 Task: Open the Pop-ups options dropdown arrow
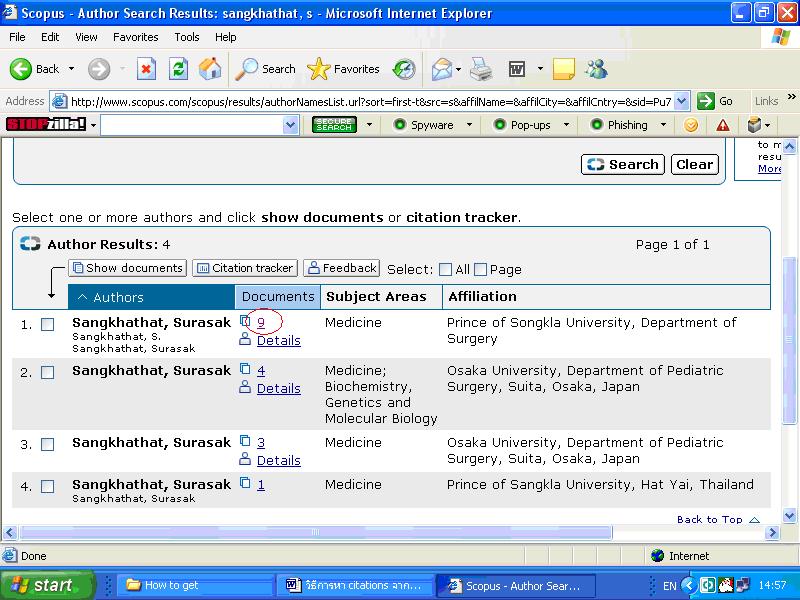[566, 125]
